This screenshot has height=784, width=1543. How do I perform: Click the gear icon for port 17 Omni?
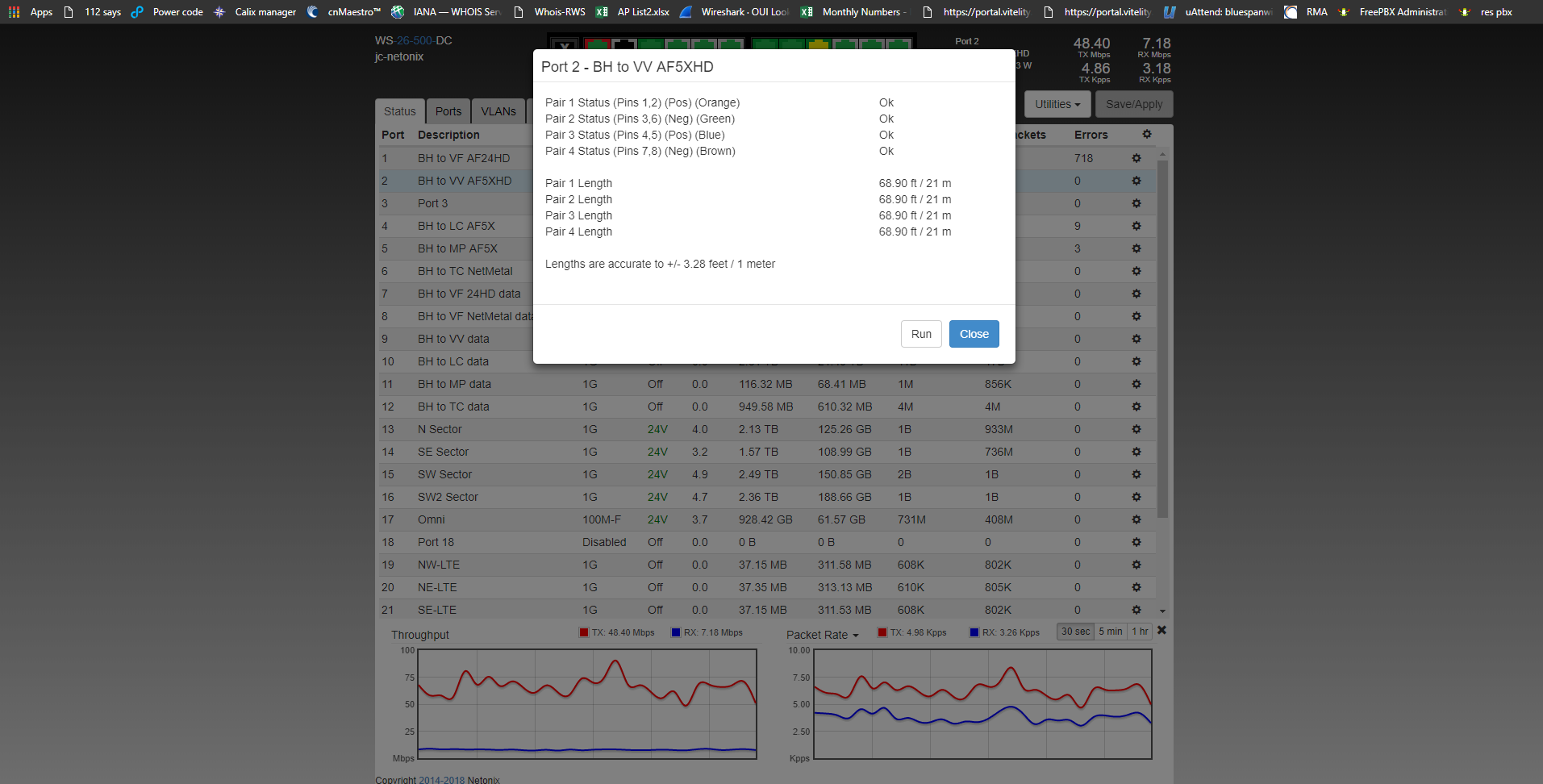[x=1136, y=519]
